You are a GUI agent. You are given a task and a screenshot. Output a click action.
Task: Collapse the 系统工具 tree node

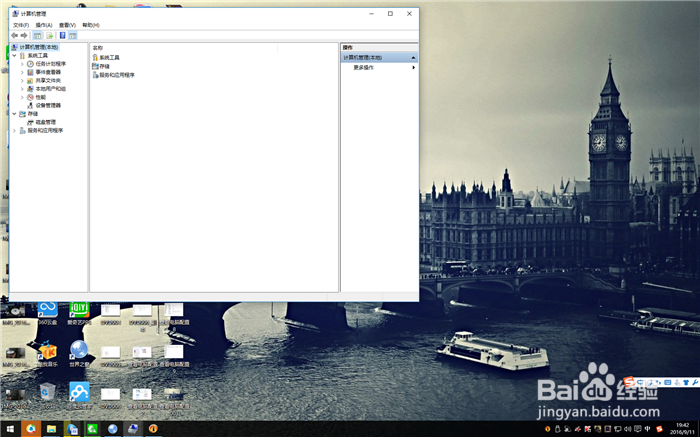tap(14, 55)
